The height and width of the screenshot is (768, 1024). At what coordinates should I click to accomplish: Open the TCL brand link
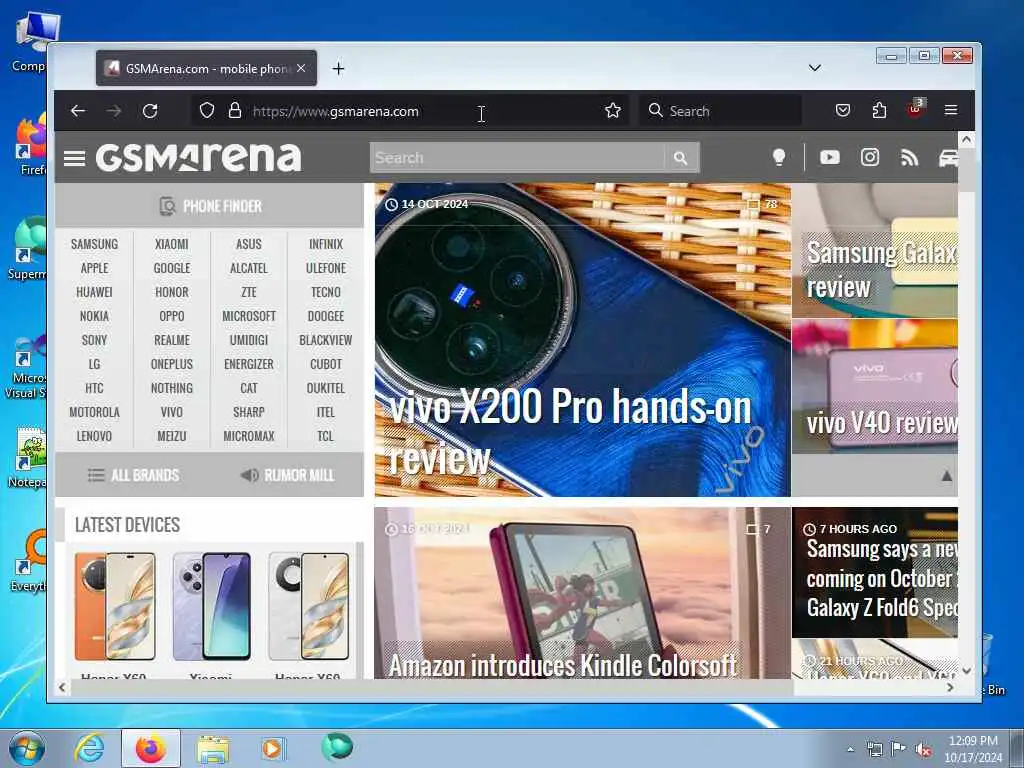(x=326, y=436)
